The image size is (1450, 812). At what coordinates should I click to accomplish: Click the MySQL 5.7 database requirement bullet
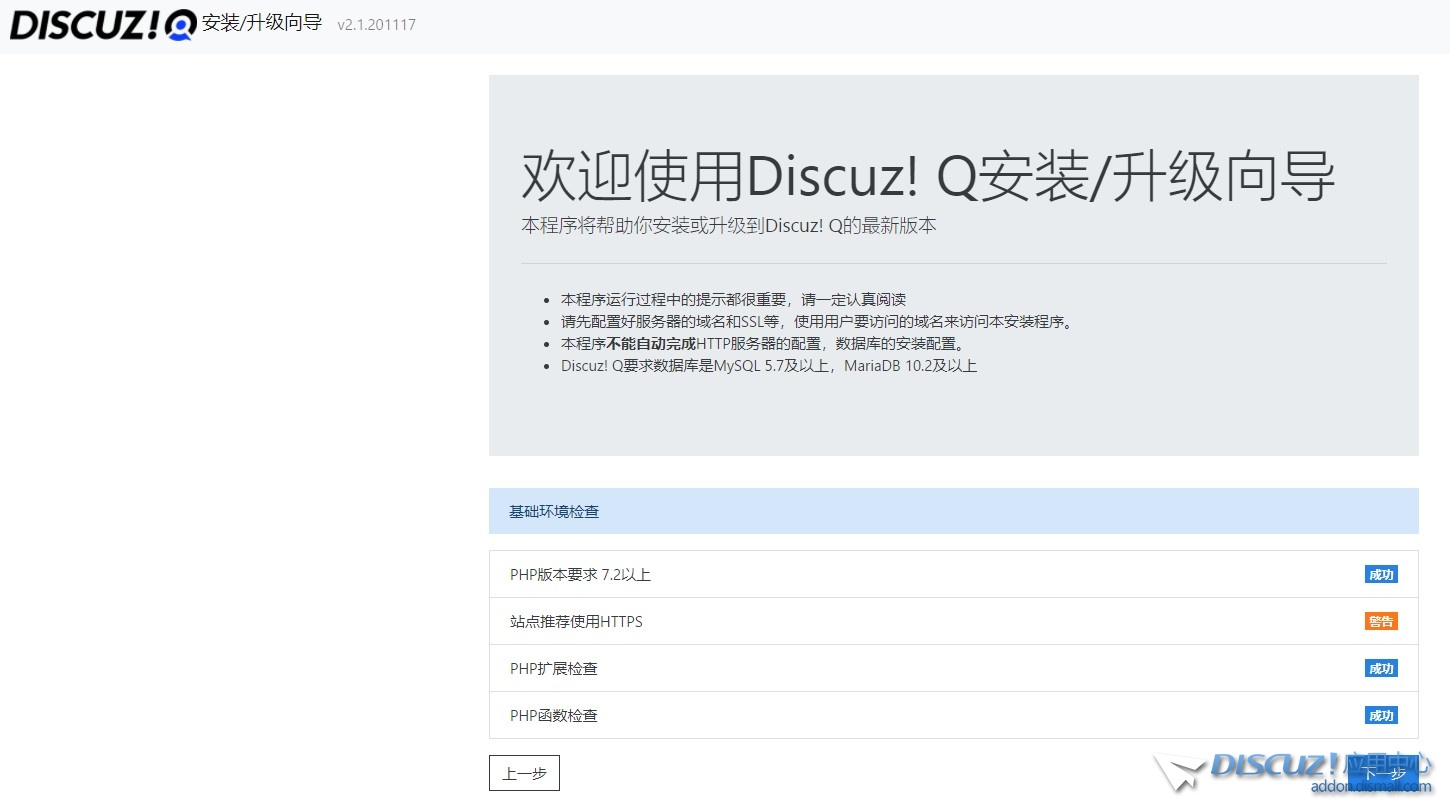click(x=768, y=366)
